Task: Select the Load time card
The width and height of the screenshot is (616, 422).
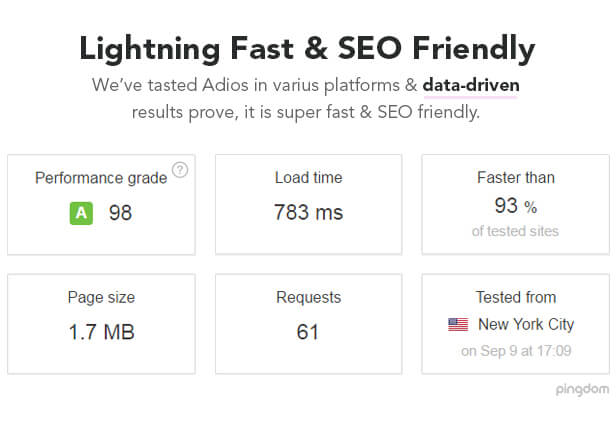Action: click(x=308, y=205)
